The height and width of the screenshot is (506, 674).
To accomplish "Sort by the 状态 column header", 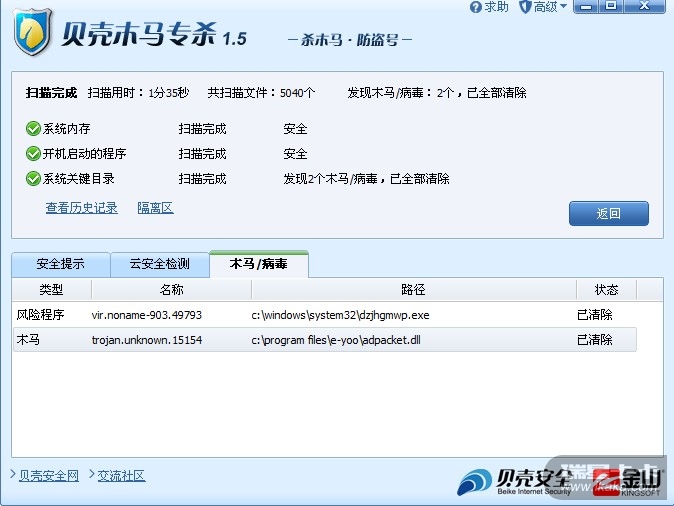I will (607, 289).
